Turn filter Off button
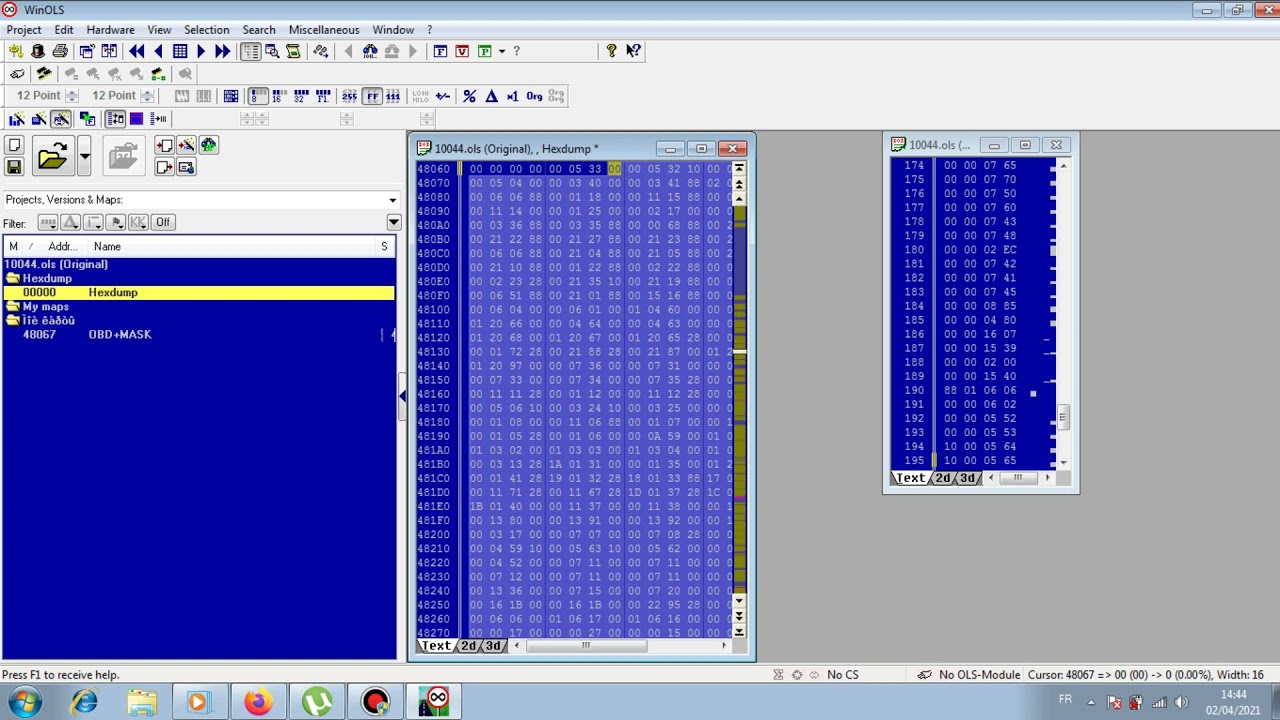Viewport: 1280px width, 720px height. click(163, 222)
